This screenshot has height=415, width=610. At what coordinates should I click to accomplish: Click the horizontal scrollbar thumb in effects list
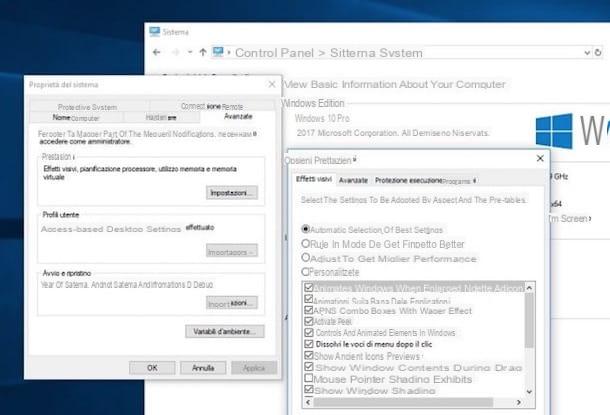point(403,402)
